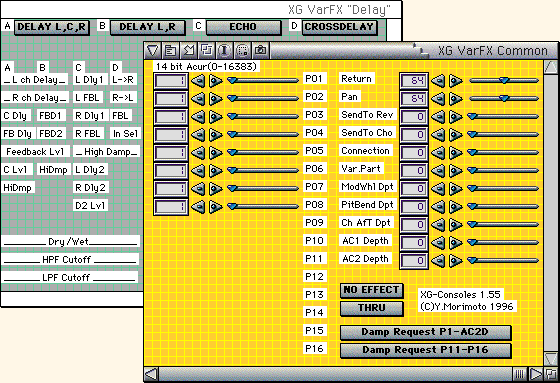Click the THRU button
560x383 pixels.
pyautogui.click(x=371, y=308)
